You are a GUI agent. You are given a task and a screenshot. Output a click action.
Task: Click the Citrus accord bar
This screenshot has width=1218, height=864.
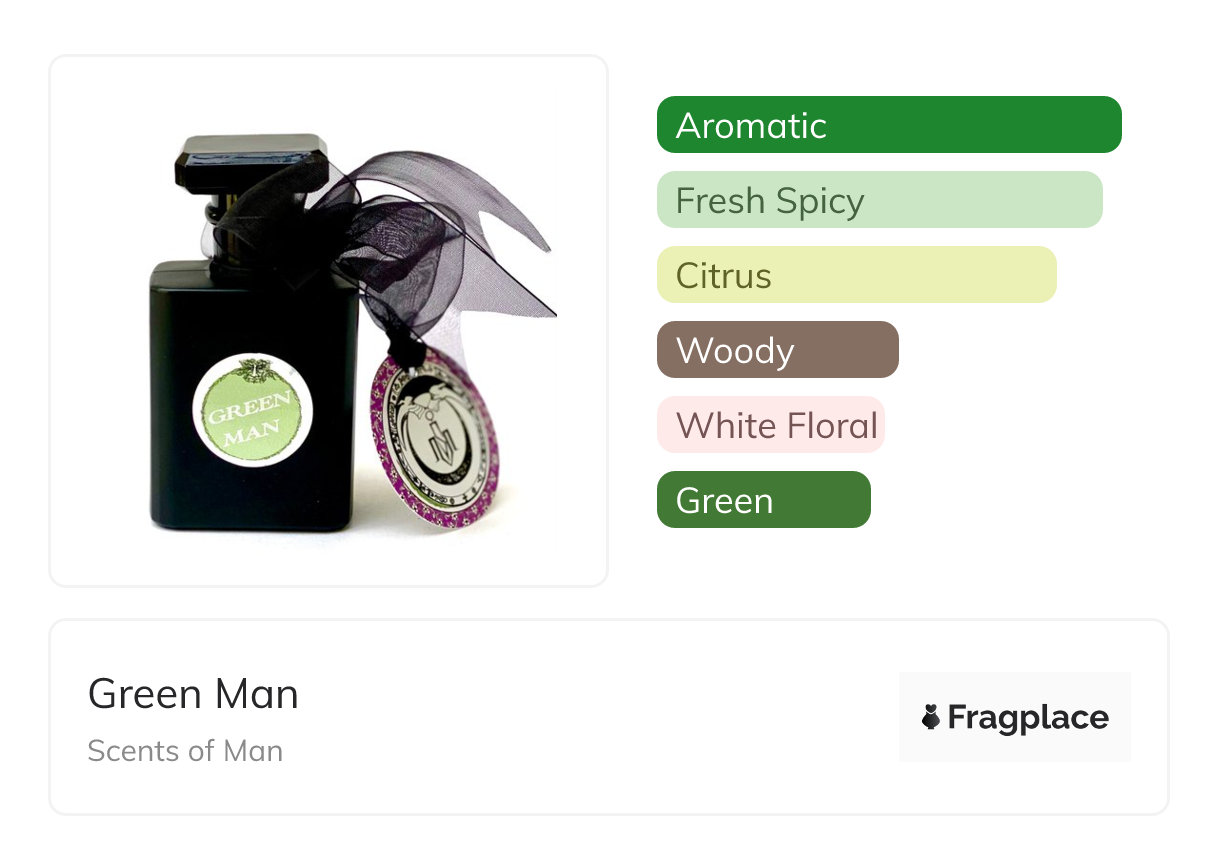857,275
